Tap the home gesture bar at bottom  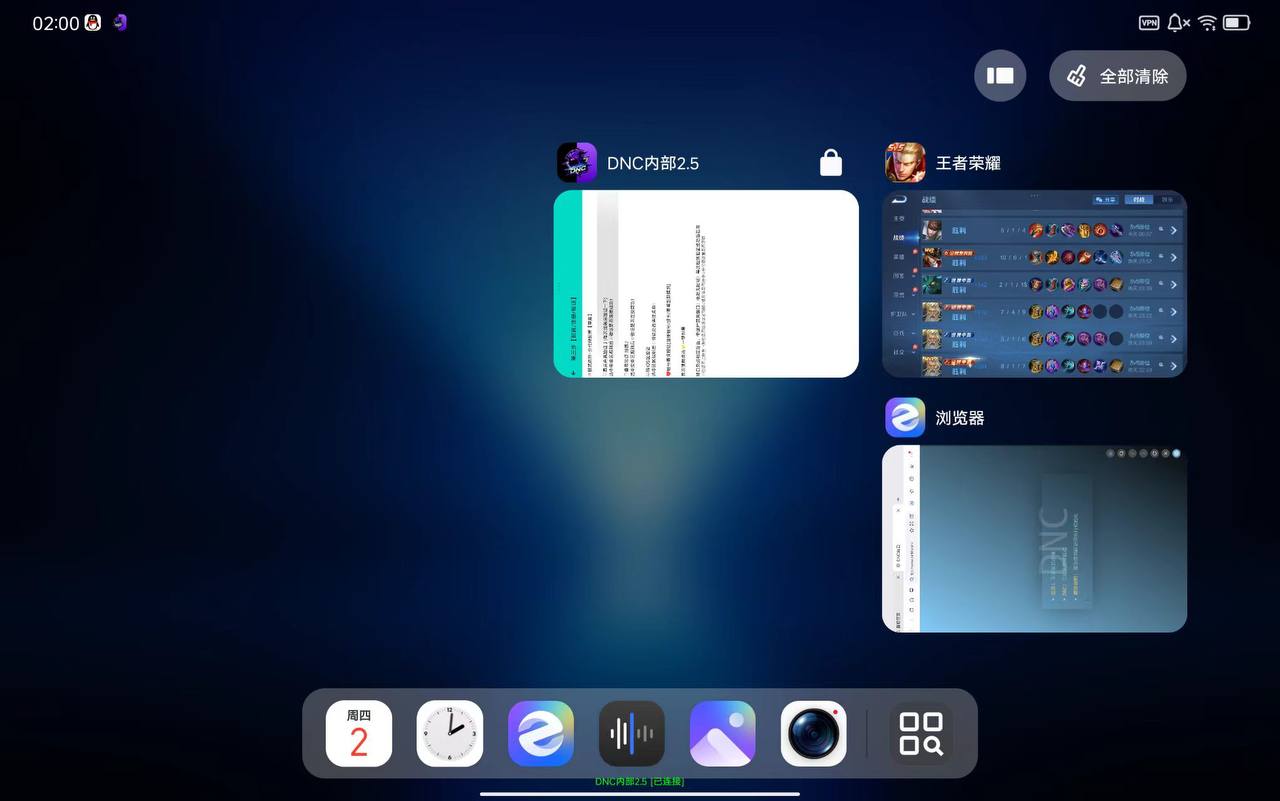640,794
